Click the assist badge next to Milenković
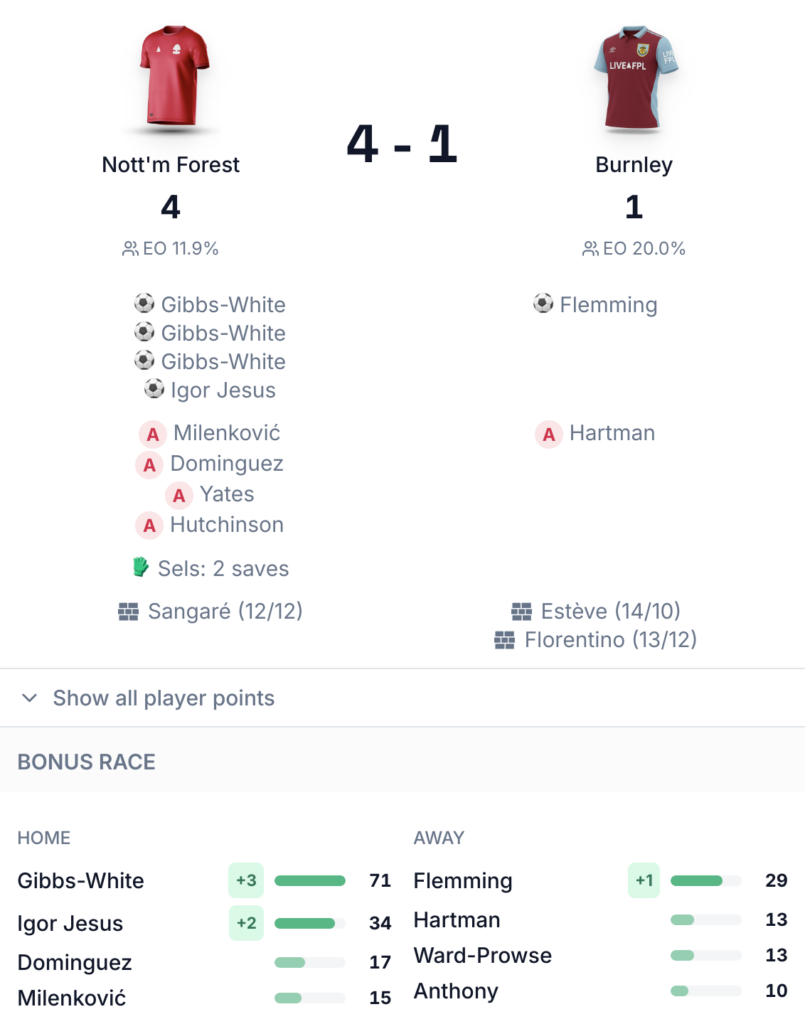The width and height of the screenshot is (805, 1024). click(153, 434)
